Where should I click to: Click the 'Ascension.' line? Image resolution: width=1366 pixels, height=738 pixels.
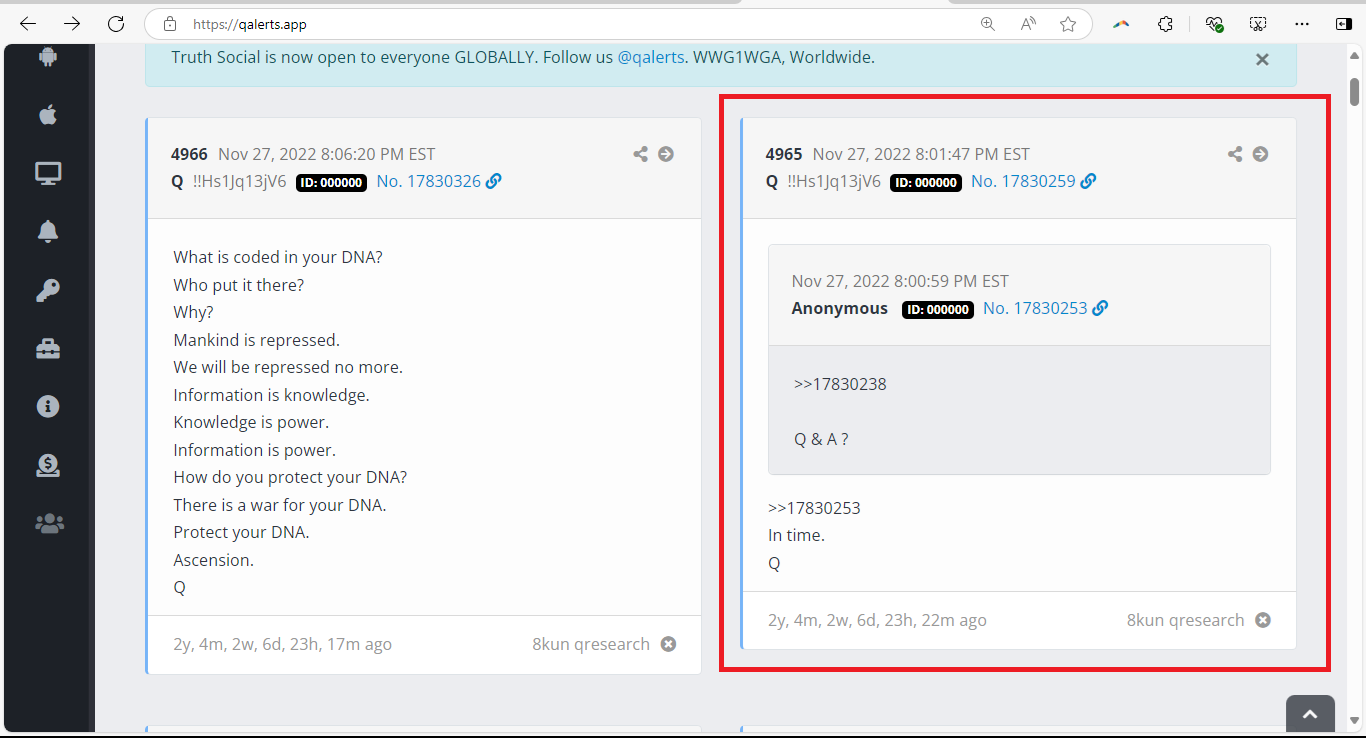click(x=213, y=560)
